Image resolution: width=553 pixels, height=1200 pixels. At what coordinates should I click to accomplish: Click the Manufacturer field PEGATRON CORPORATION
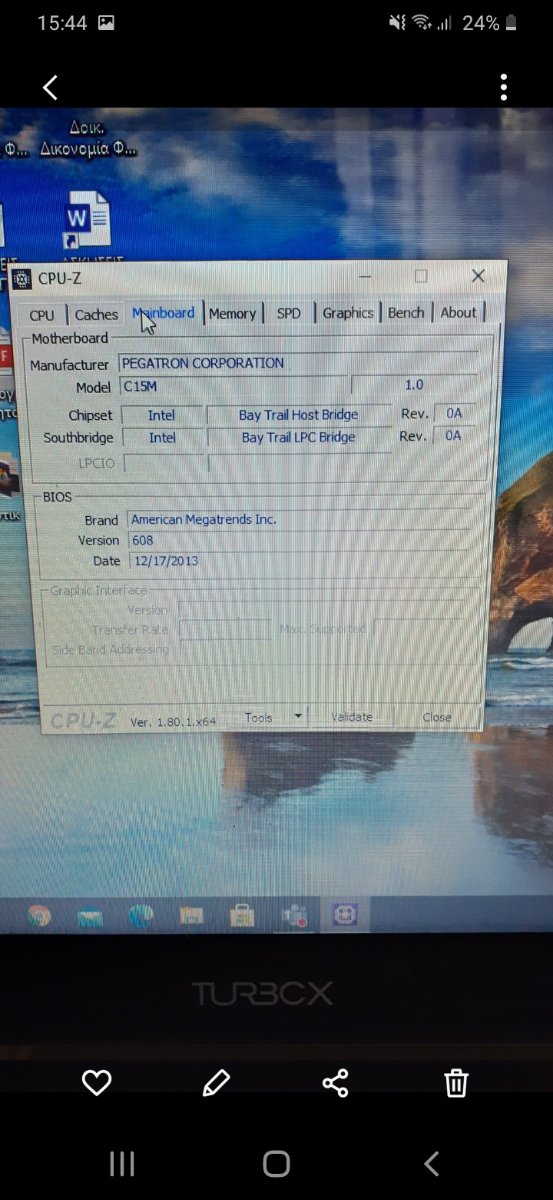click(x=297, y=363)
